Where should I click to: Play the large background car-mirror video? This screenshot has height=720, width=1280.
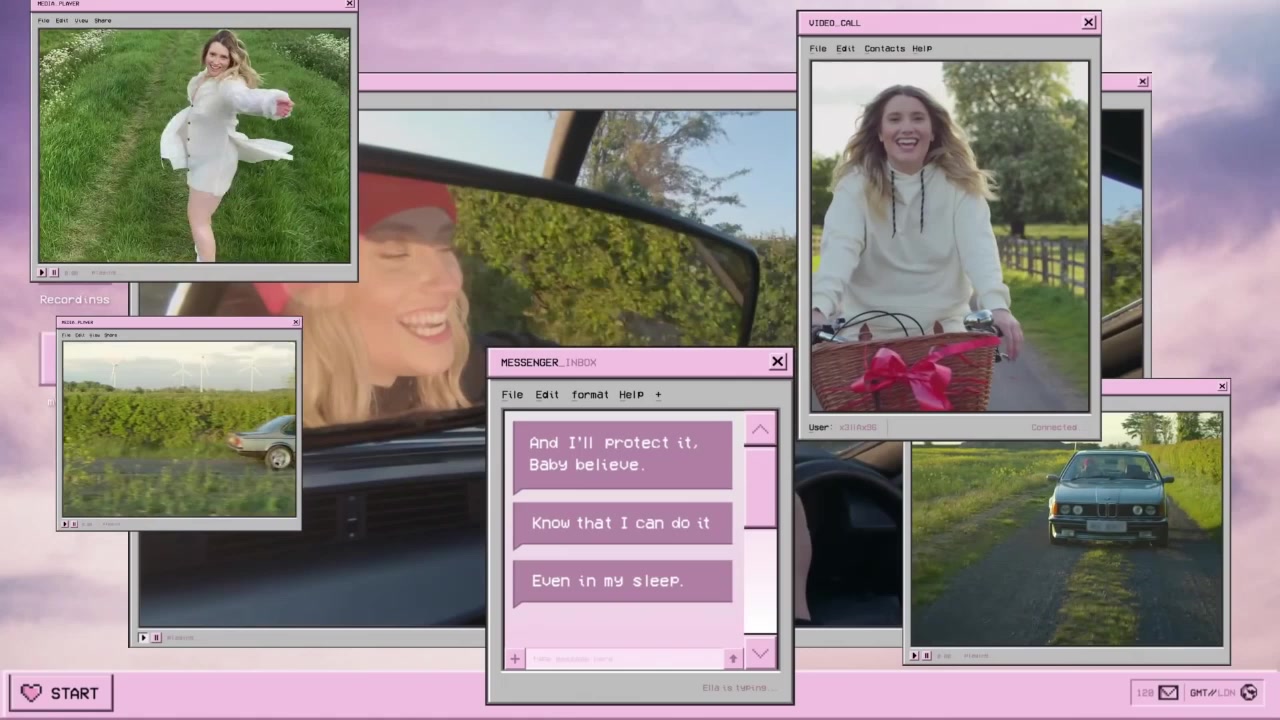[x=143, y=637]
